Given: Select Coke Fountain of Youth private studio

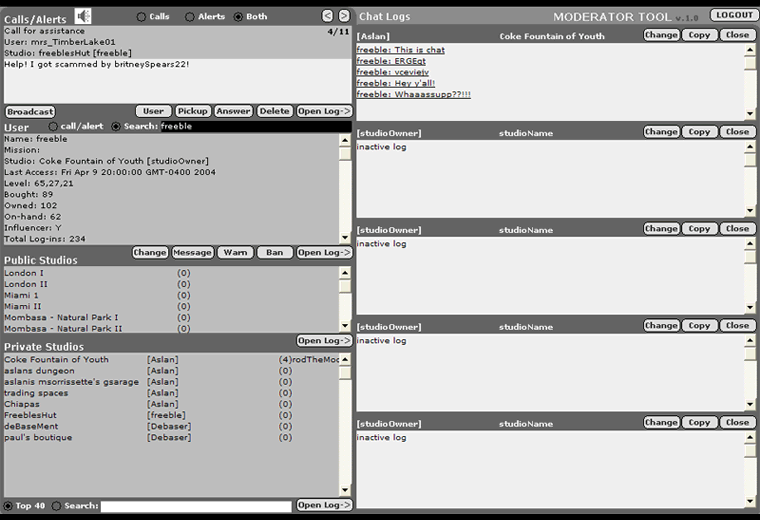Looking at the screenshot, I should (x=171, y=360).
